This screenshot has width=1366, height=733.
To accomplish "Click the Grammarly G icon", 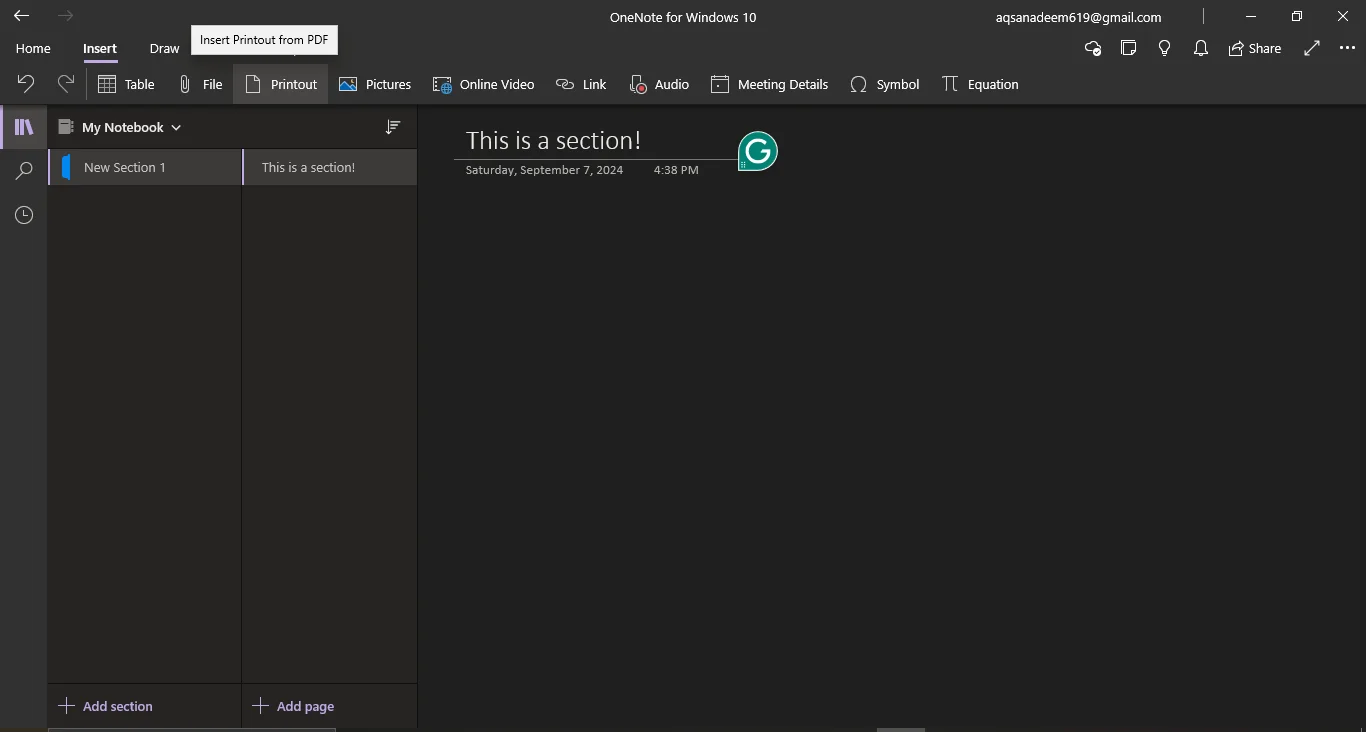I will tap(758, 151).
